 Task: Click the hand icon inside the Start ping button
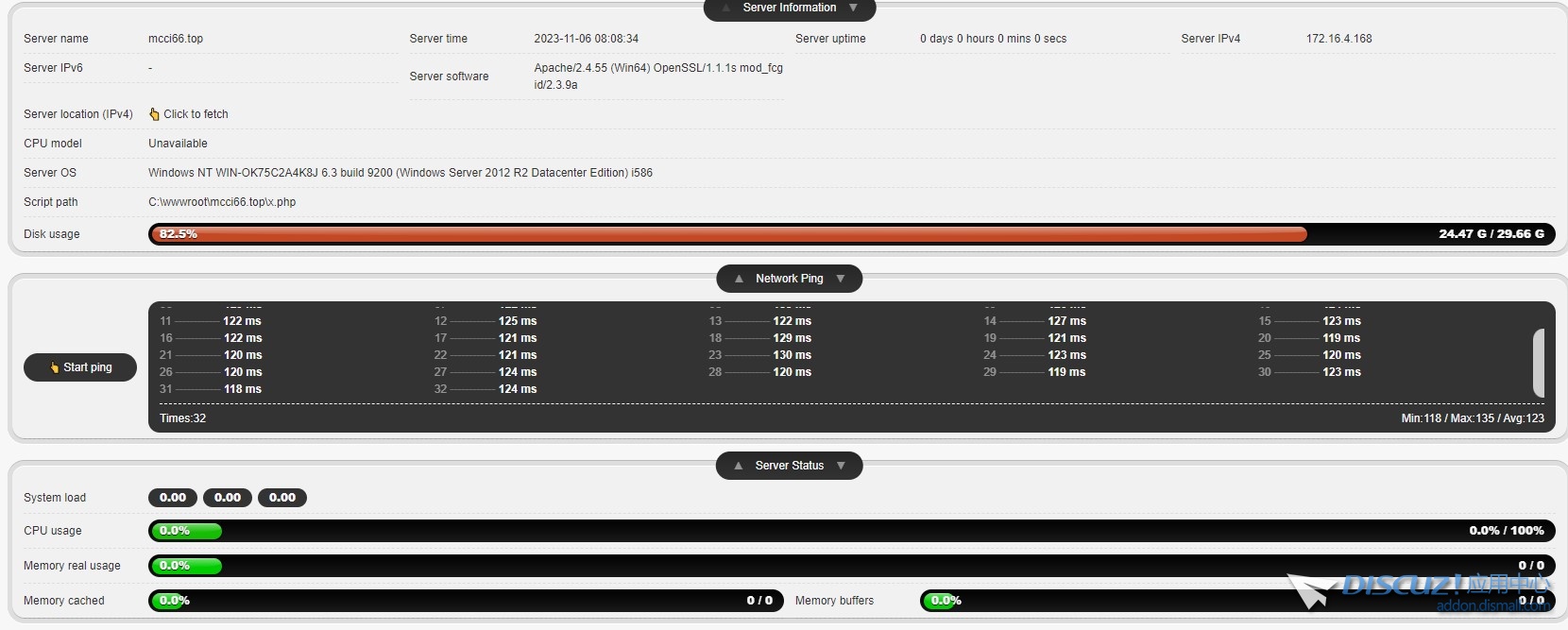coord(55,367)
